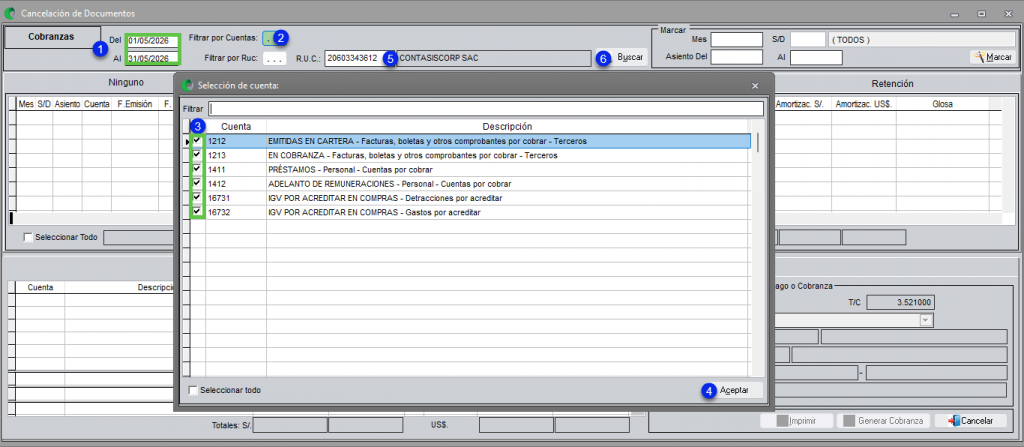Close the Selección de cuenta dialog

point(755,86)
